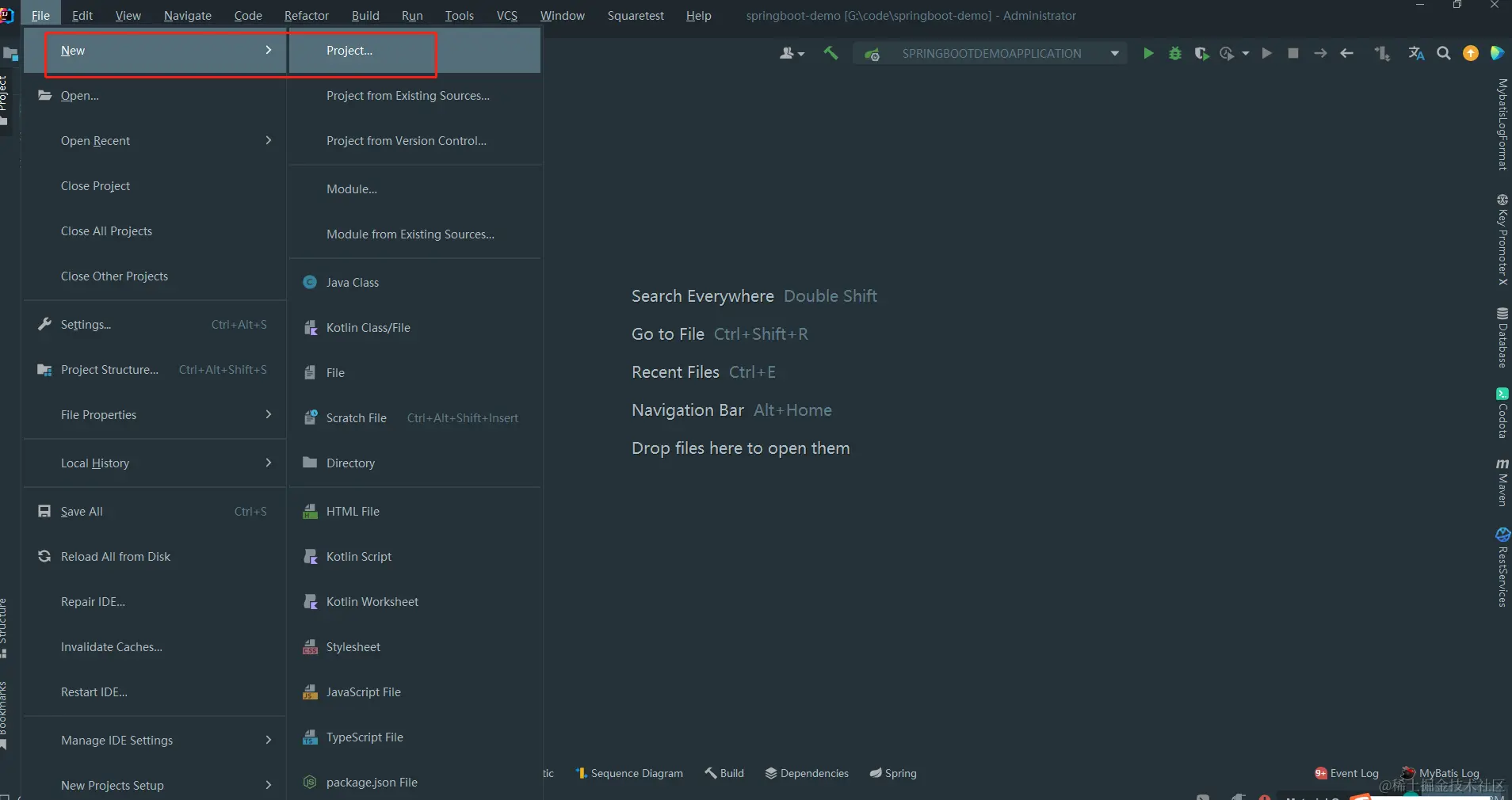Click Save All
The width and height of the screenshot is (1512, 800).
point(155,512)
